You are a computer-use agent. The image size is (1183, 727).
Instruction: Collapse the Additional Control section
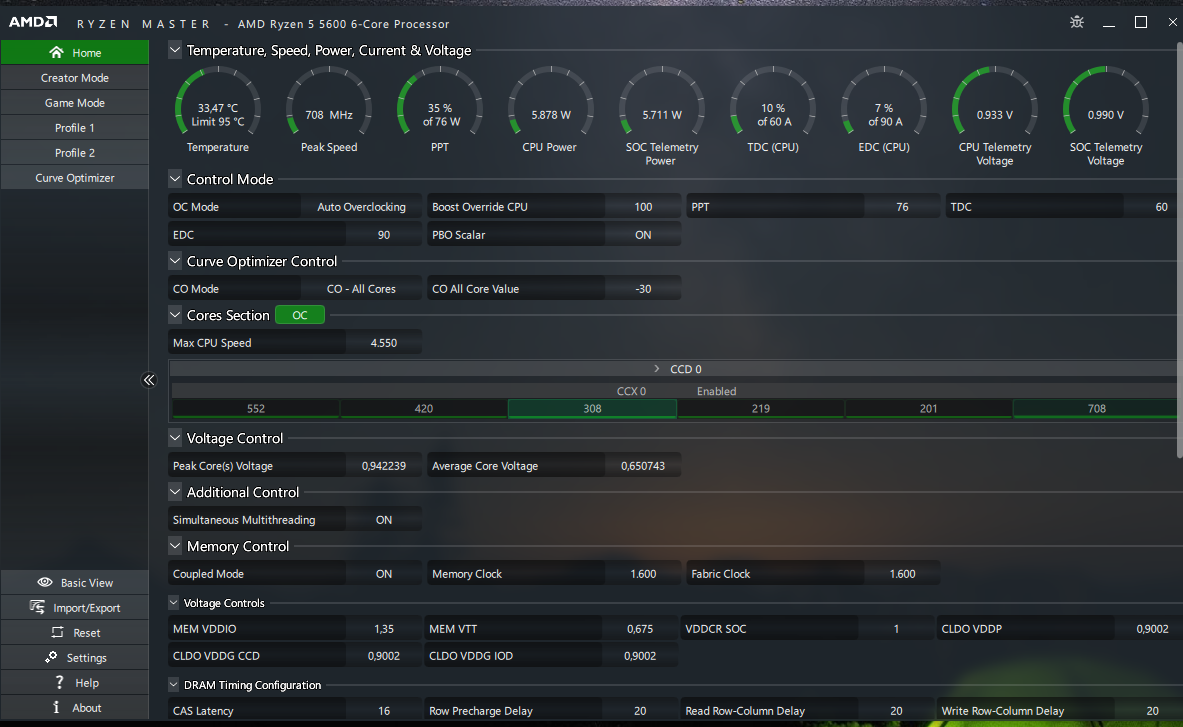pos(175,492)
